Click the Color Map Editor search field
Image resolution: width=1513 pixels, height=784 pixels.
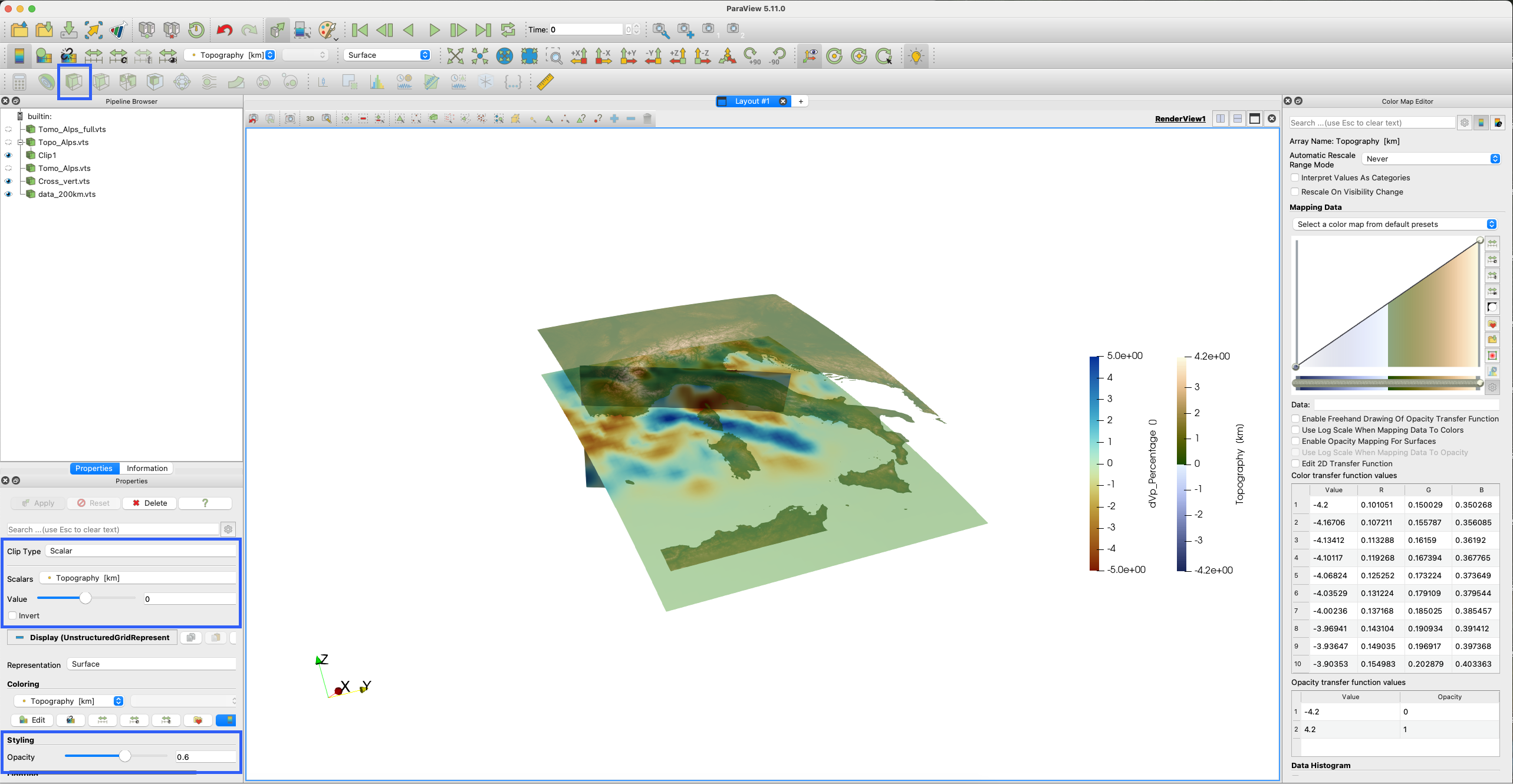pos(1372,123)
